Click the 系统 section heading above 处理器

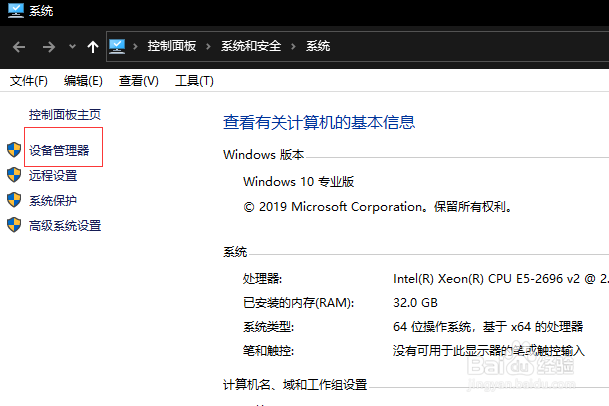(x=235, y=252)
